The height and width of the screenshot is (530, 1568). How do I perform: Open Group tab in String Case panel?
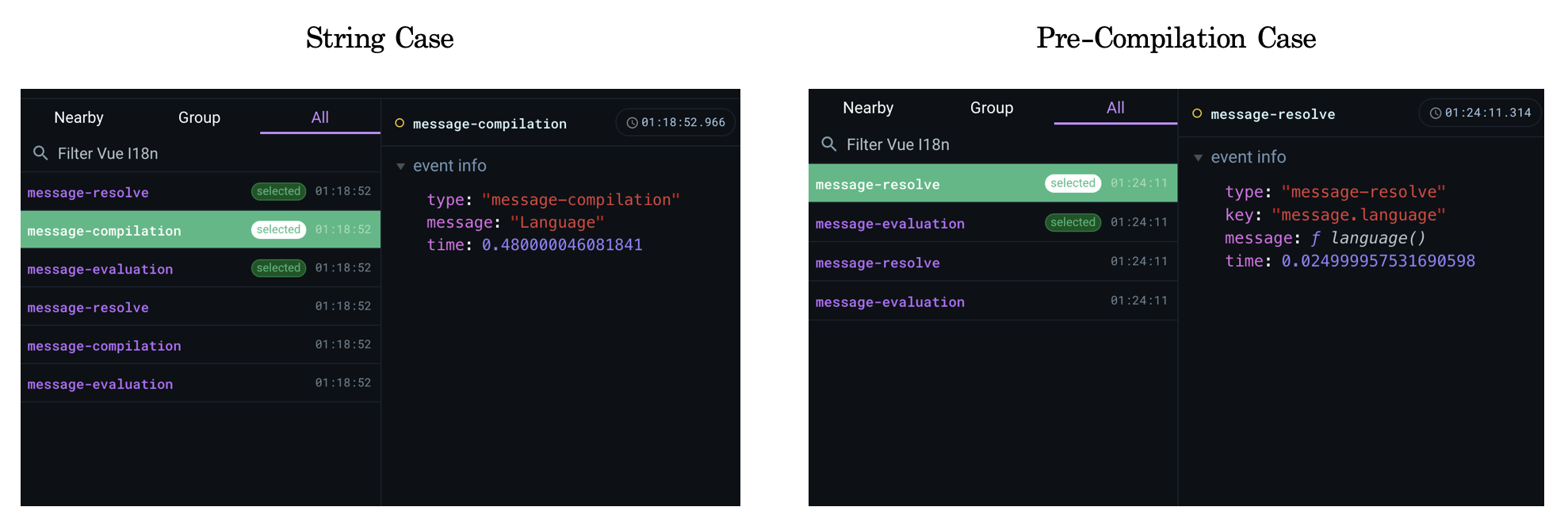pyautogui.click(x=199, y=117)
